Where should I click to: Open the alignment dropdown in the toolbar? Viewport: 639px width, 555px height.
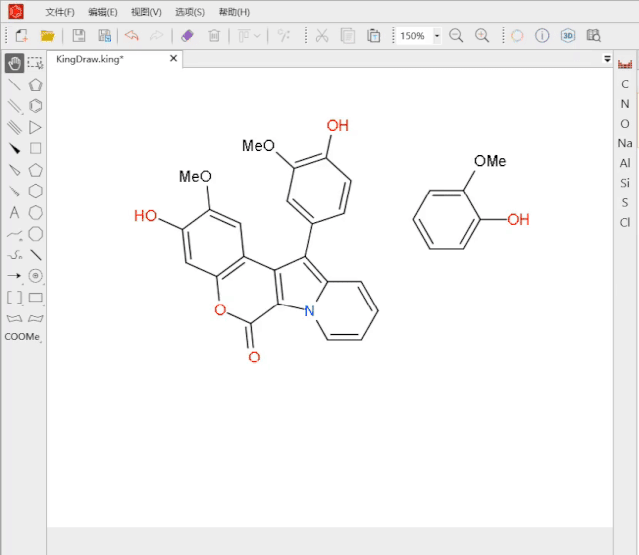(249, 36)
